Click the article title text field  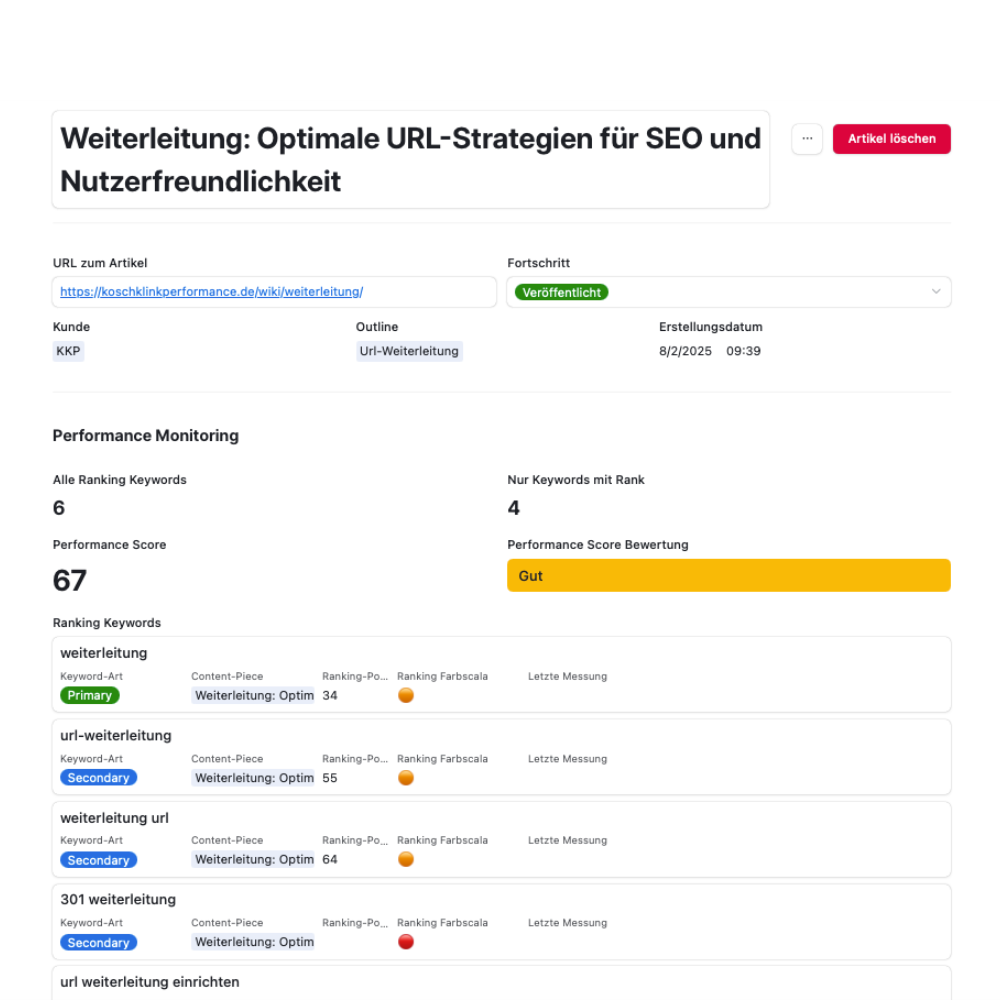410,160
